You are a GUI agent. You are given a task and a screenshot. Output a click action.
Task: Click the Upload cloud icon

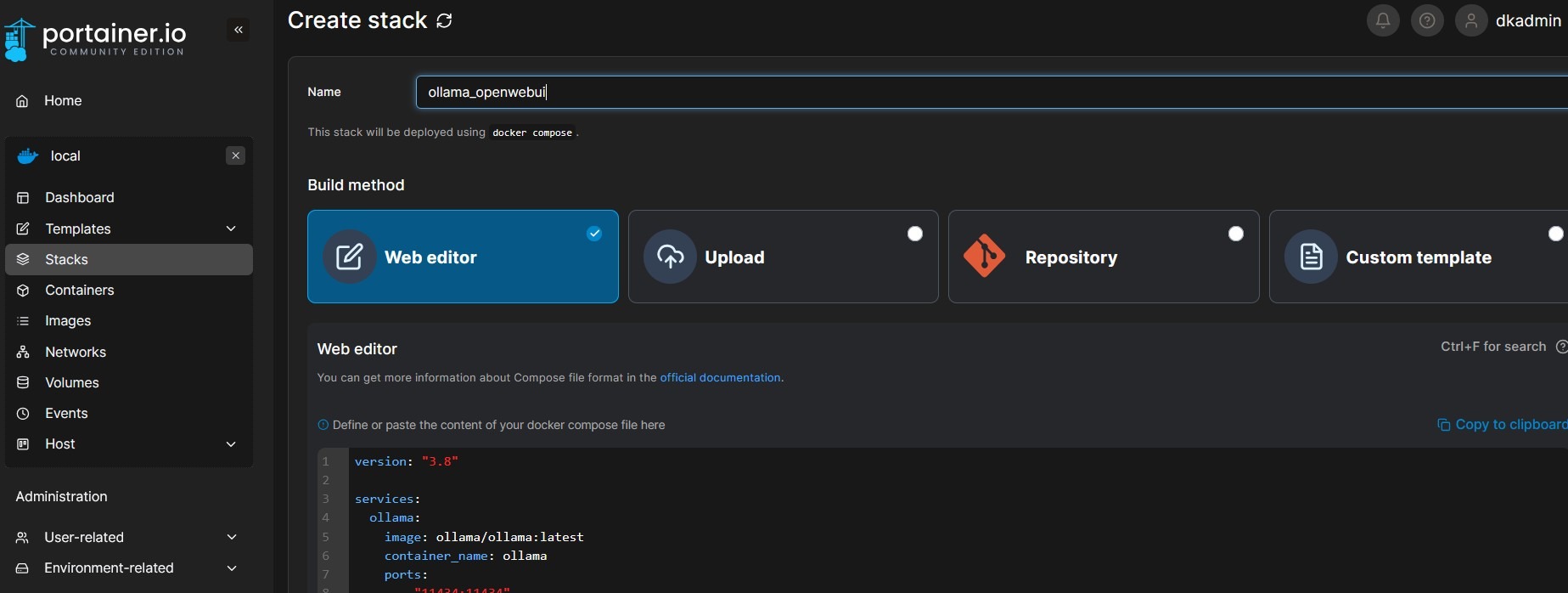click(x=670, y=257)
